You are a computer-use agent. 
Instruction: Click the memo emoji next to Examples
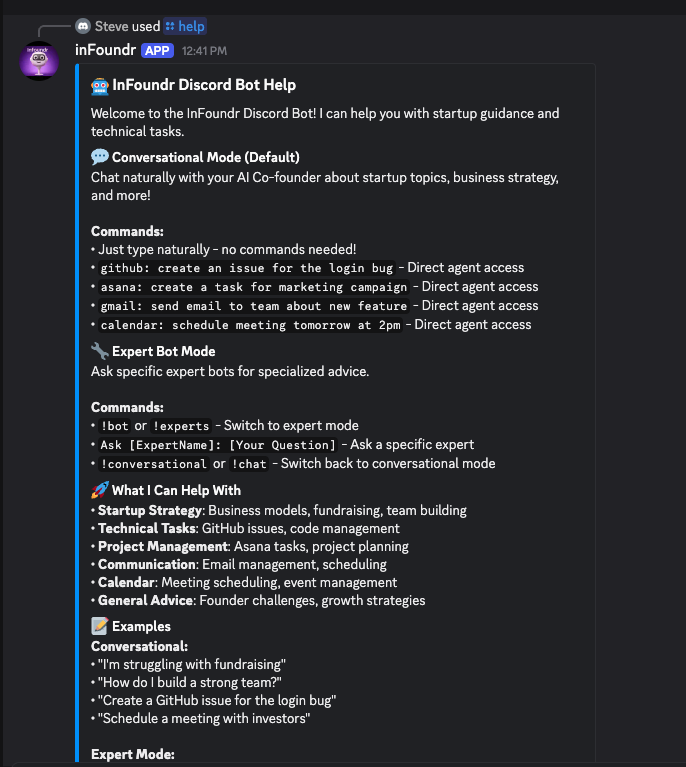click(99, 626)
